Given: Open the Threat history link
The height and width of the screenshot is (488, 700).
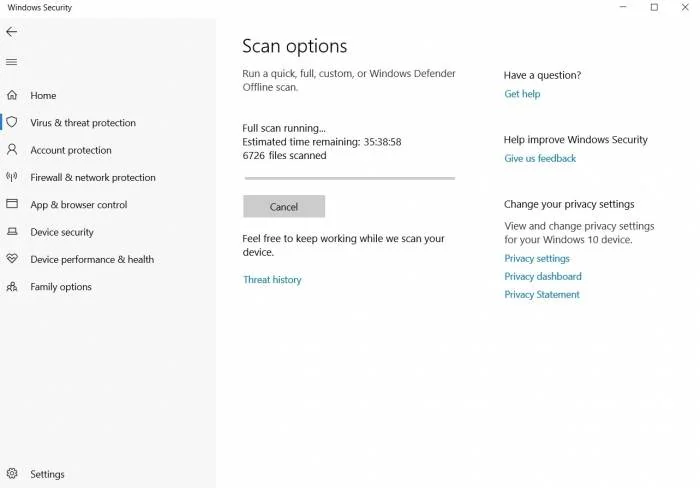Looking at the screenshot, I should point(272,279).
